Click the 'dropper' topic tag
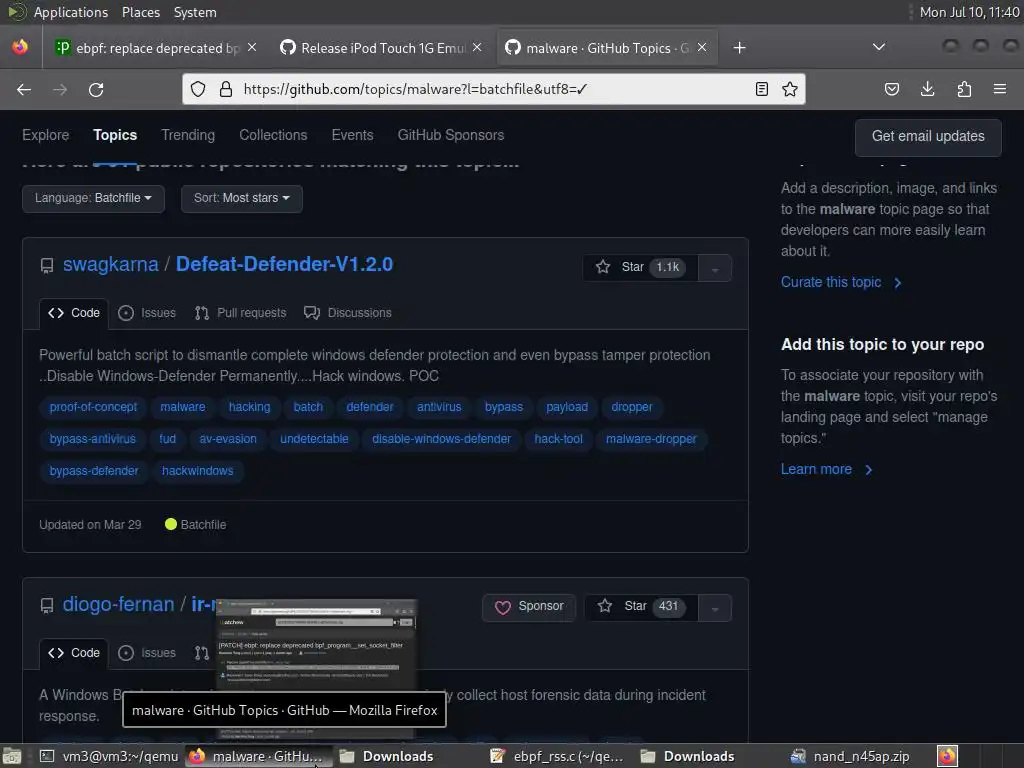 [632, 407]
